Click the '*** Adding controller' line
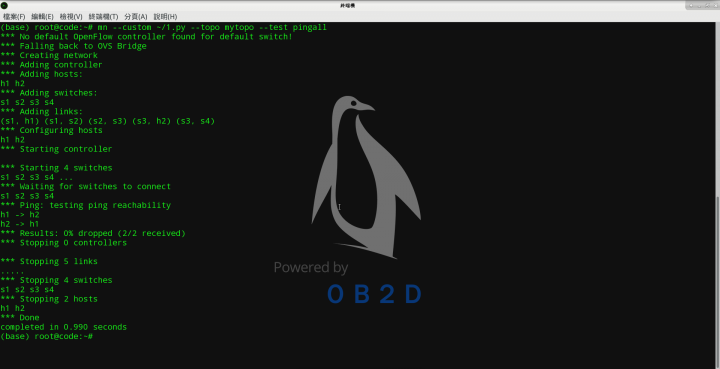The width and height of the screenshot is (720, 369). [51, 65]
